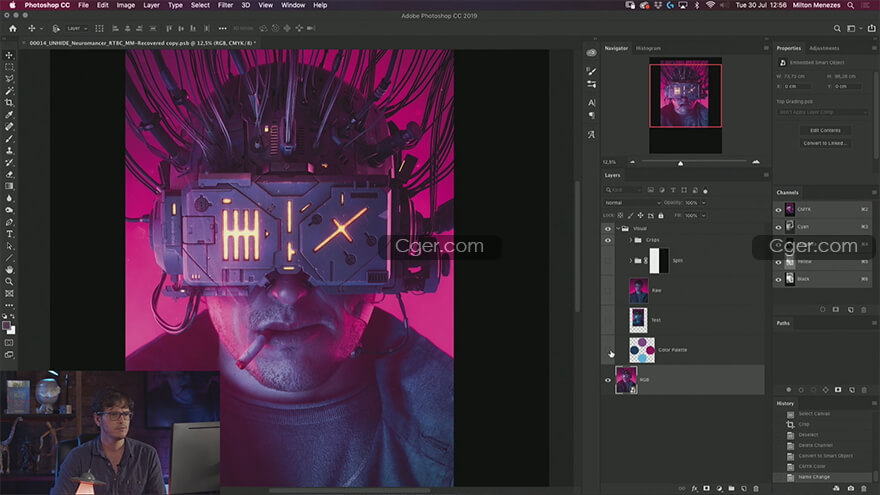Image resolution: width=880 pixels, height=495 pixels.
Task: Open search icon in options bar
Action: pos(837,28)
